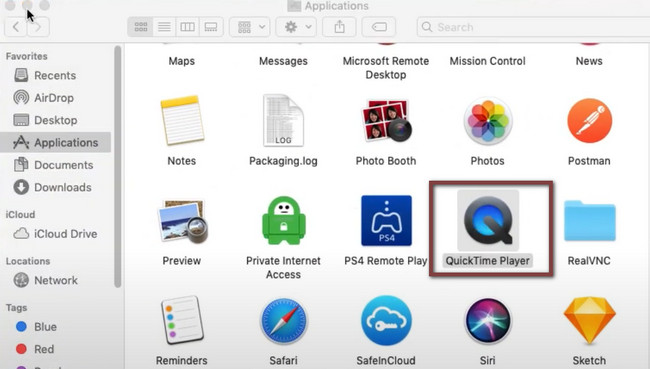The image size is (650, 369).
Task: Select Desktop in the sidebar
Action: [55, 120]
